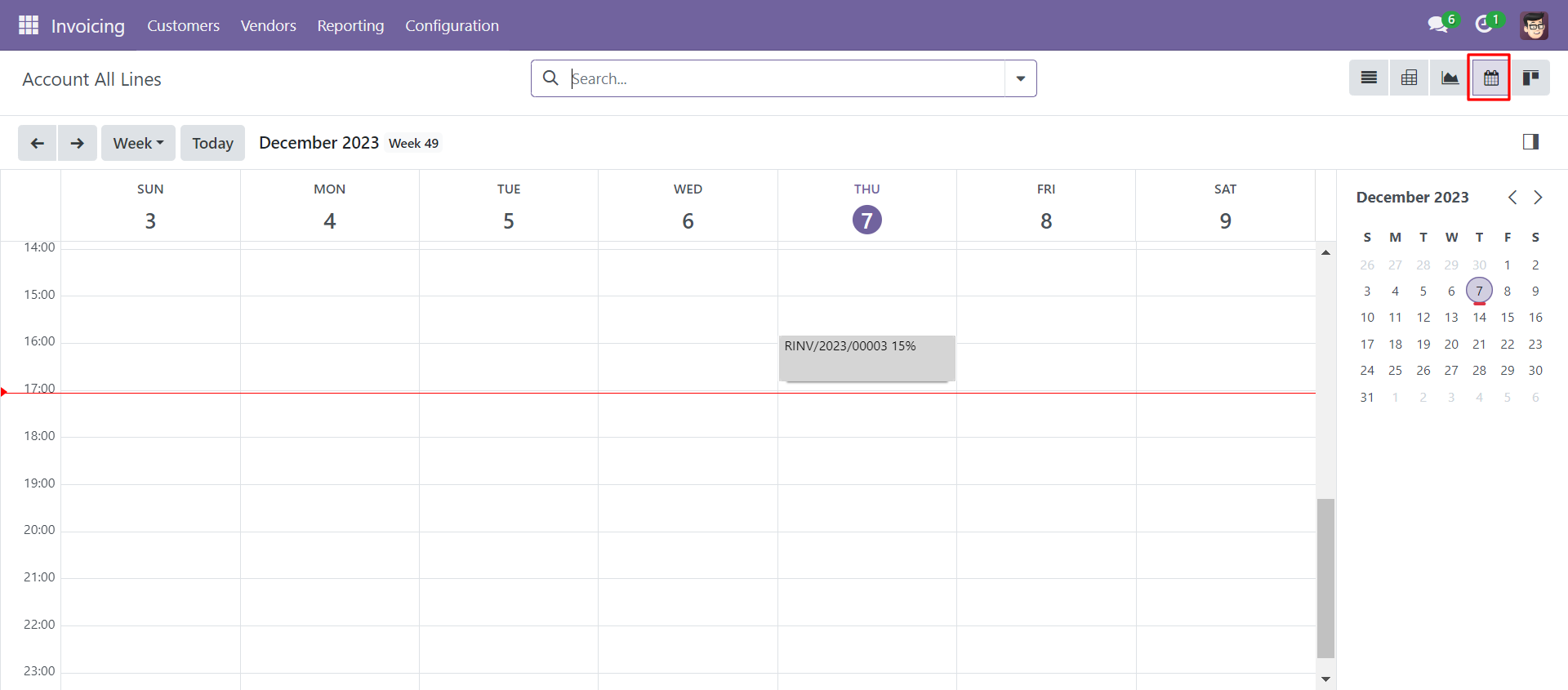
Task: Click the search magnifier icon
Action: (x=551, y=78)
